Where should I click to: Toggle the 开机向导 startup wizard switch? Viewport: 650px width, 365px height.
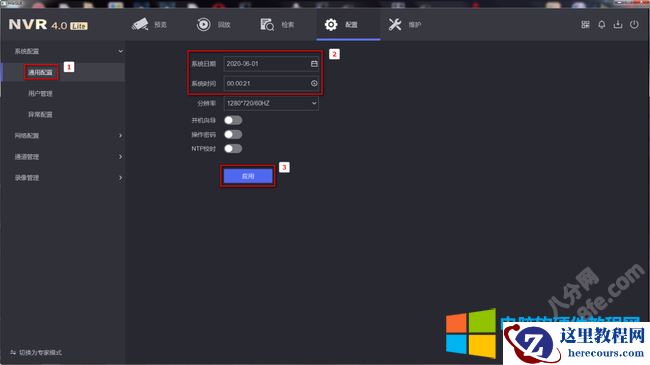233,120
